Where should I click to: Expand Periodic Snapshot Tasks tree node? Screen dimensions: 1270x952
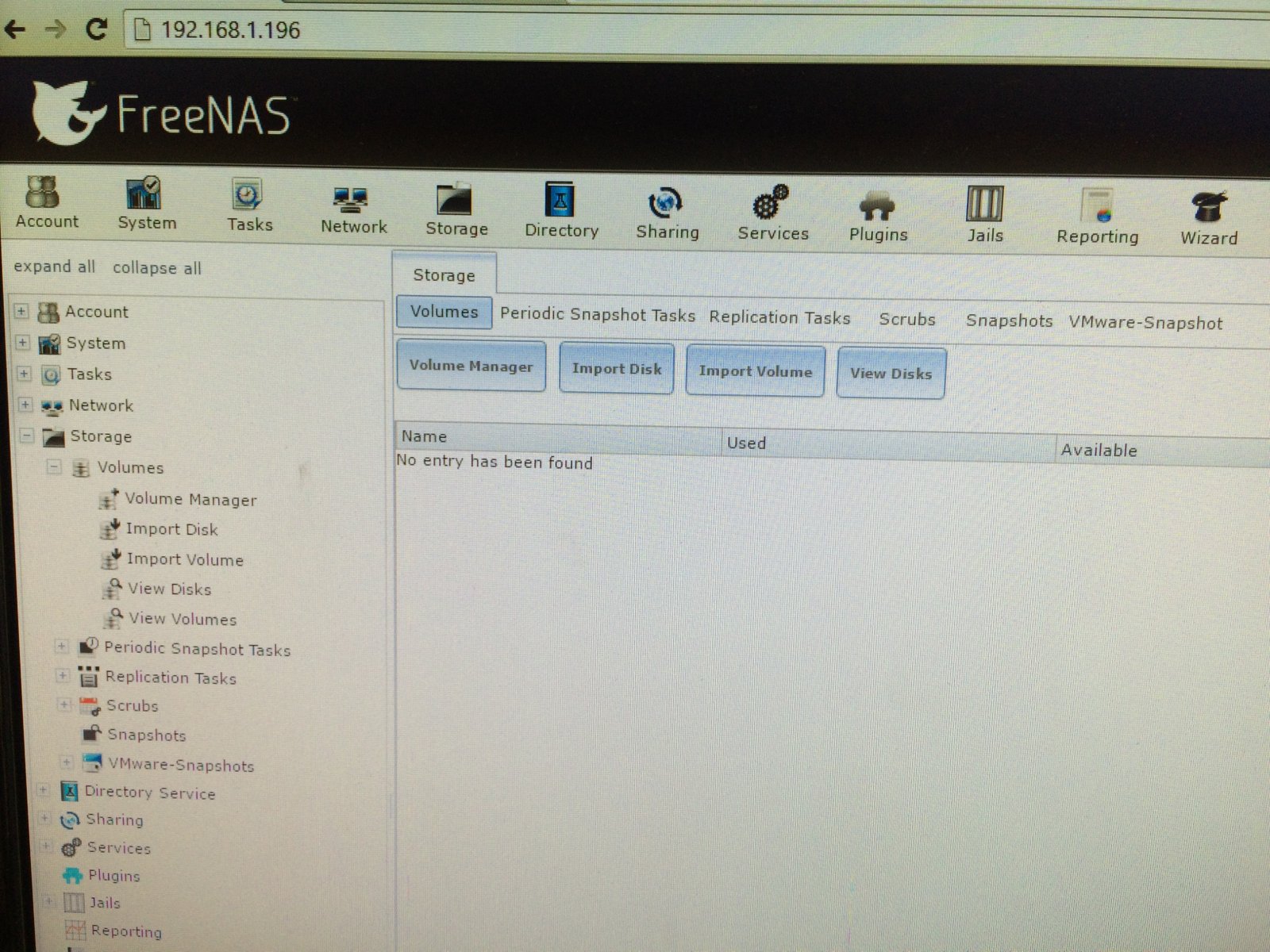point(61,647)
